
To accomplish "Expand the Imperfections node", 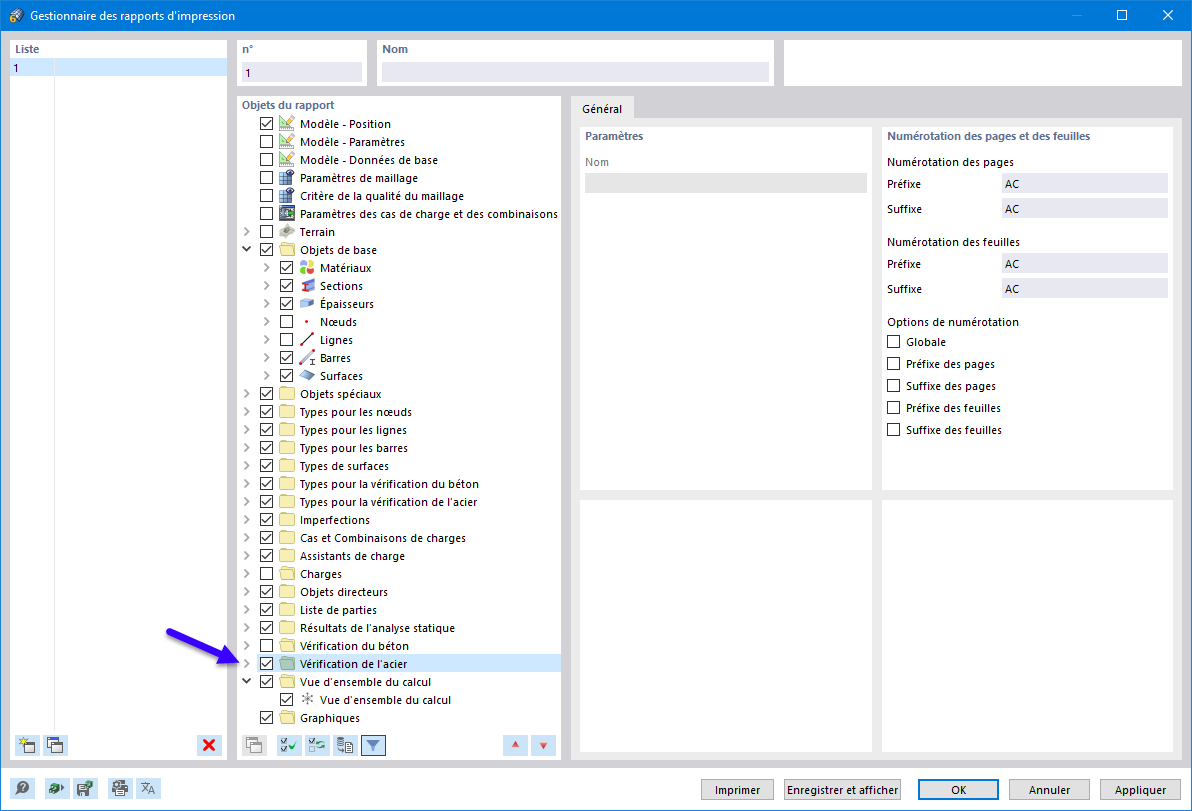I will point(246,520).
